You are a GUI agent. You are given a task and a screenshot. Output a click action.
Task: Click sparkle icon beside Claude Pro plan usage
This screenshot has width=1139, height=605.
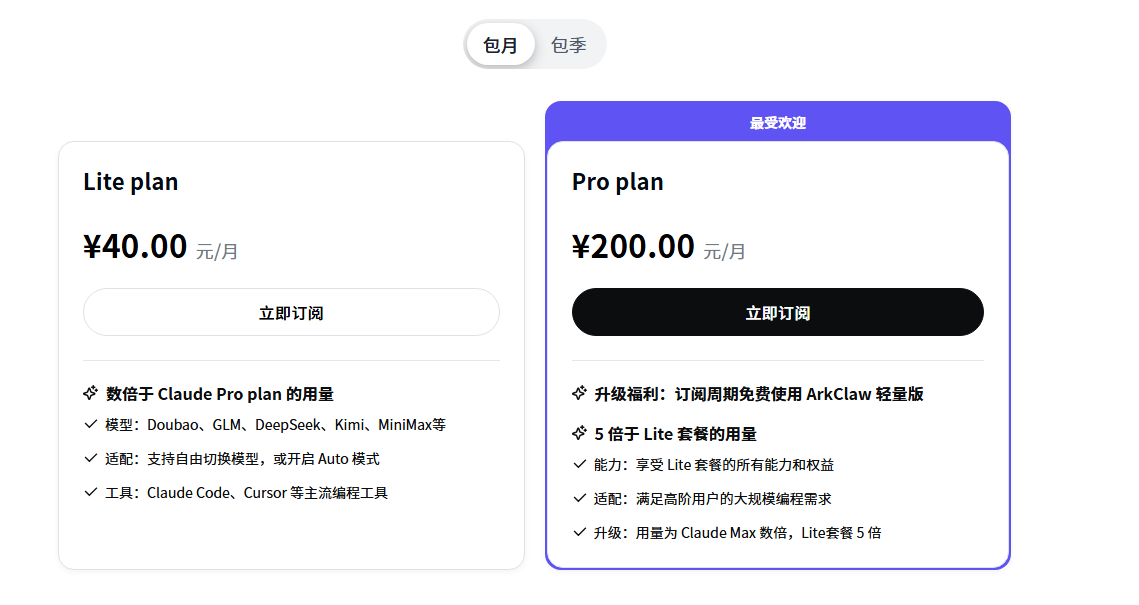pyautogui.click(x=90, y=393)
